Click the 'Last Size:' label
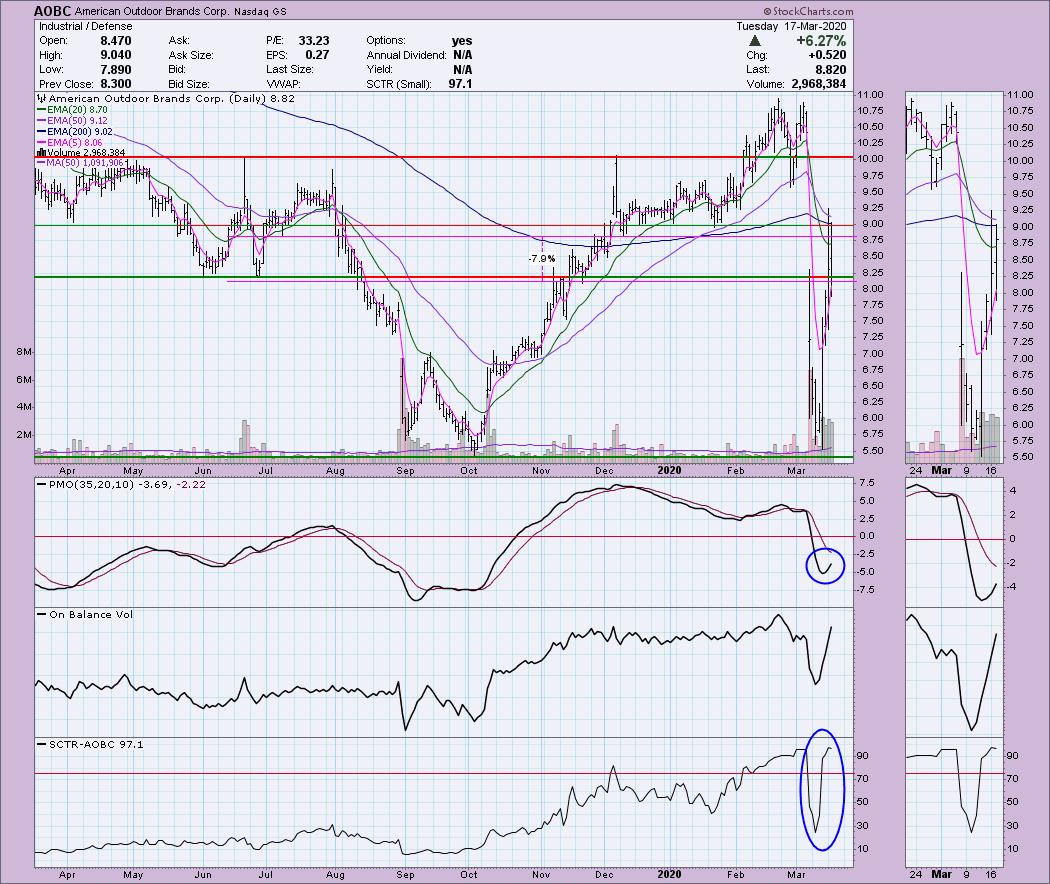The width and height of the screenshot is (1050, 884). pyautogui.click(x=289, y=70)
